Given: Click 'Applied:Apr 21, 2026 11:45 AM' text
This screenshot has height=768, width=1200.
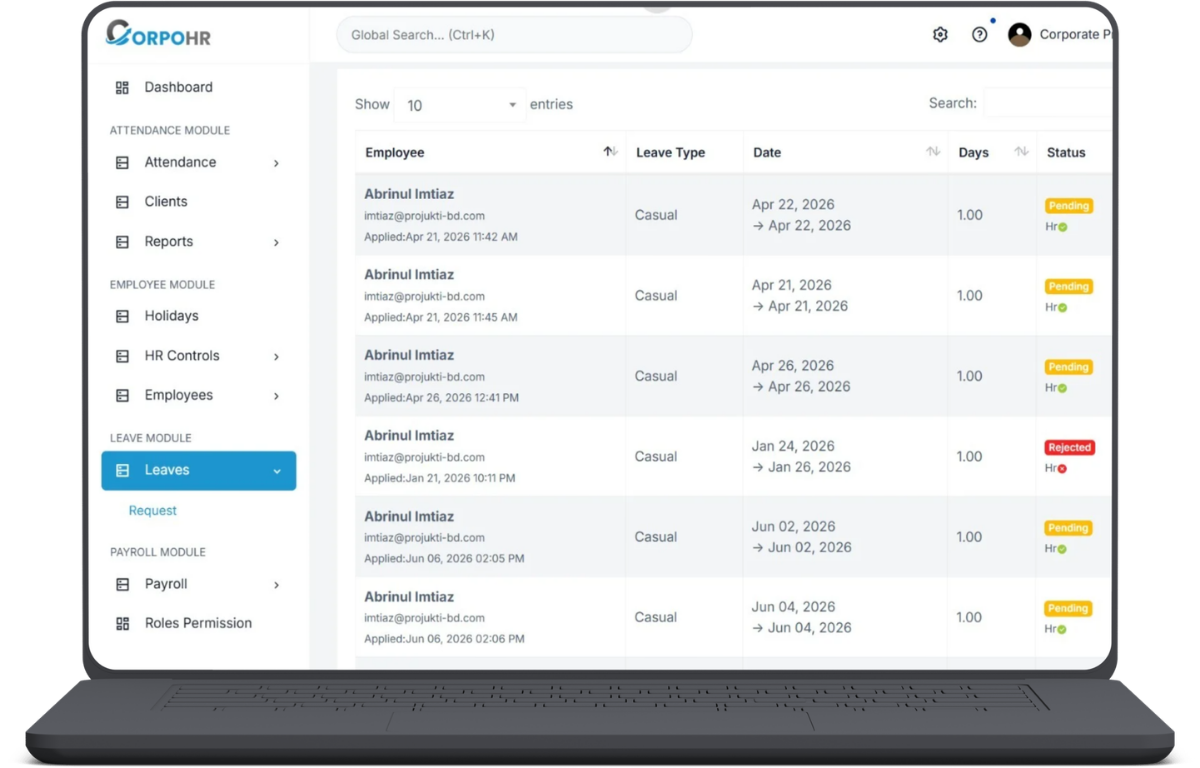Looking at the screenshot, I should 441,317.
